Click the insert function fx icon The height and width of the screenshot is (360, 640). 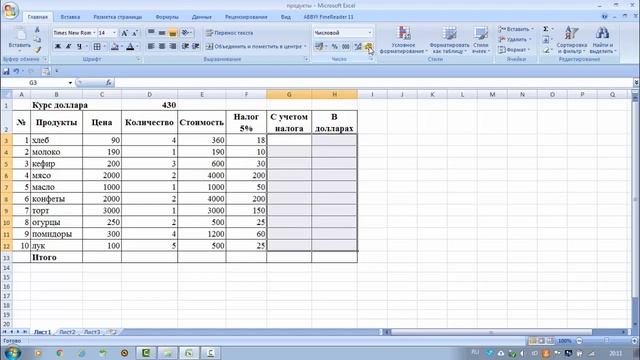click(109, 83)
